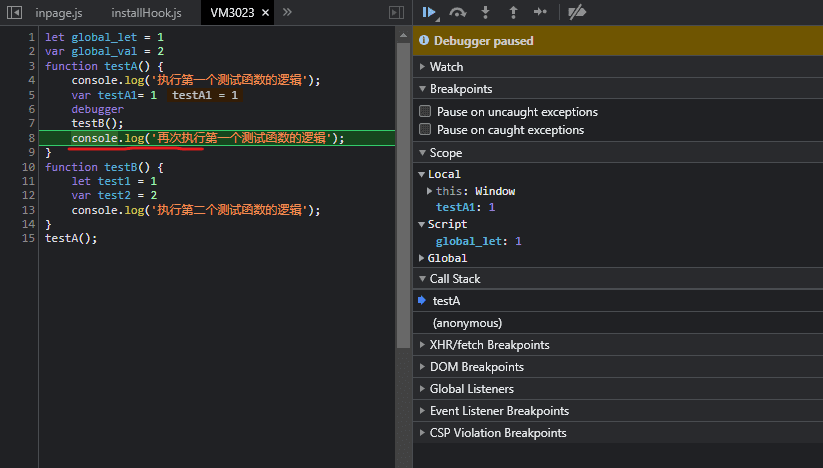823x468 pixels.
Task: Click the Step icon in debugger toolbar
Action: [x=540, y=12]
